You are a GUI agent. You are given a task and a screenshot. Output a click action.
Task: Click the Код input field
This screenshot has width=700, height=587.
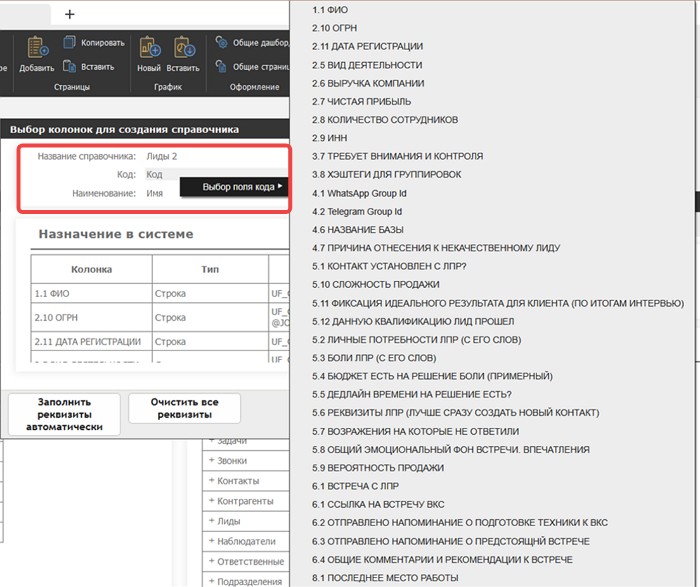click(217, 174)
